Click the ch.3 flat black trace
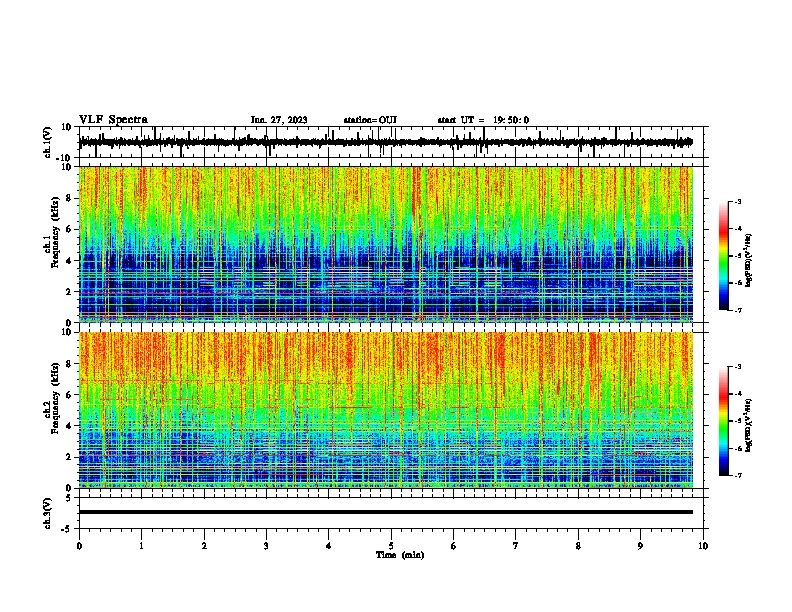 click(385, 512)
